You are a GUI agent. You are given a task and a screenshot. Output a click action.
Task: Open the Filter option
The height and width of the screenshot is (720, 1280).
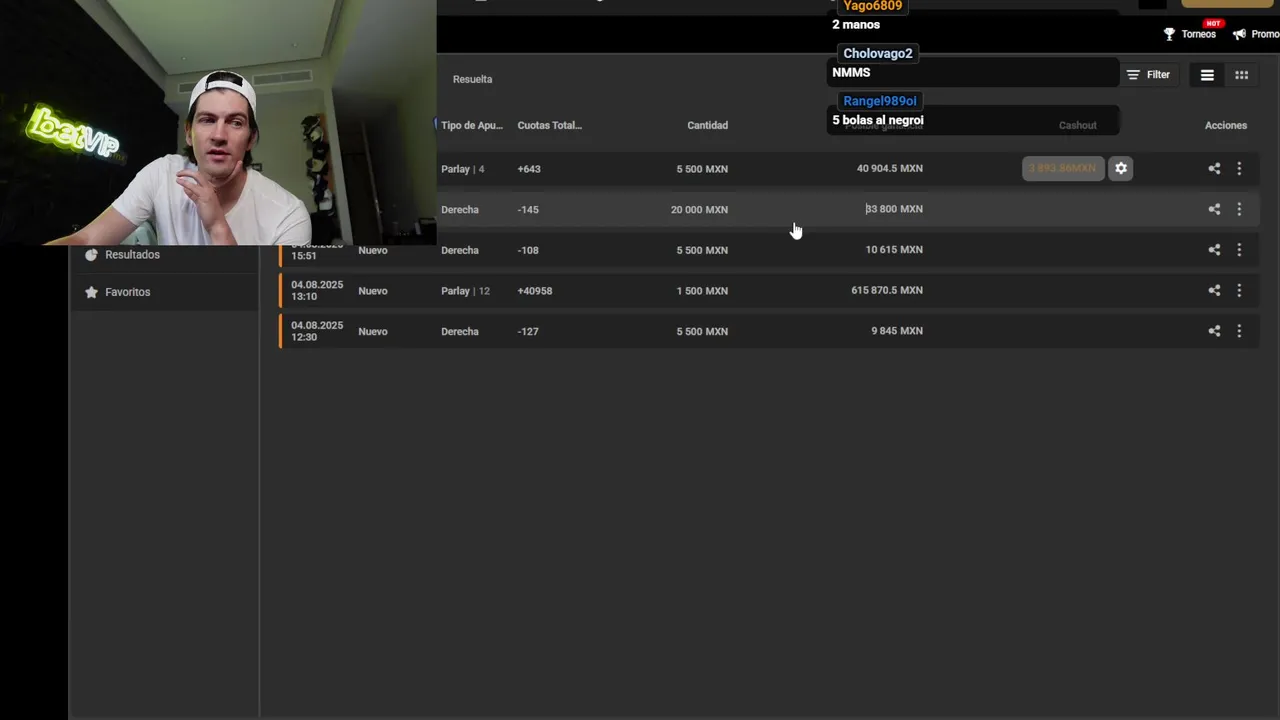pyautogui.click(x=1148, y=75)
